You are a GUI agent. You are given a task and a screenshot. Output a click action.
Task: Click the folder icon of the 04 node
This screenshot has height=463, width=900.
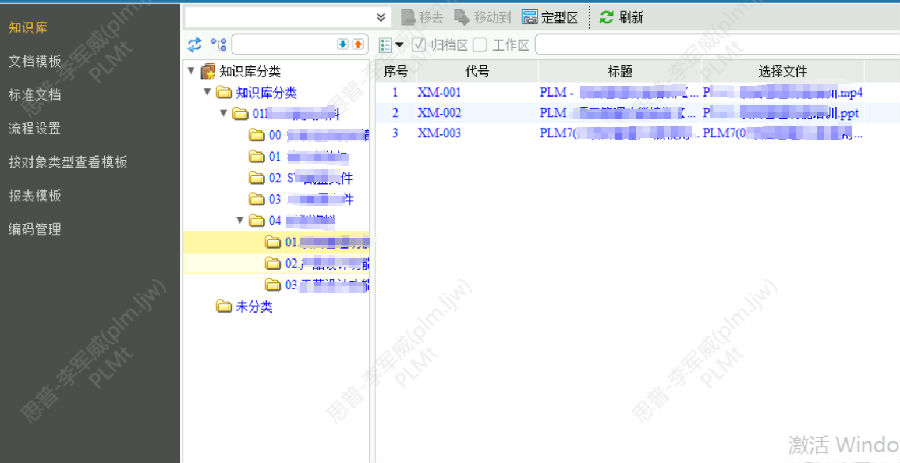257,220
